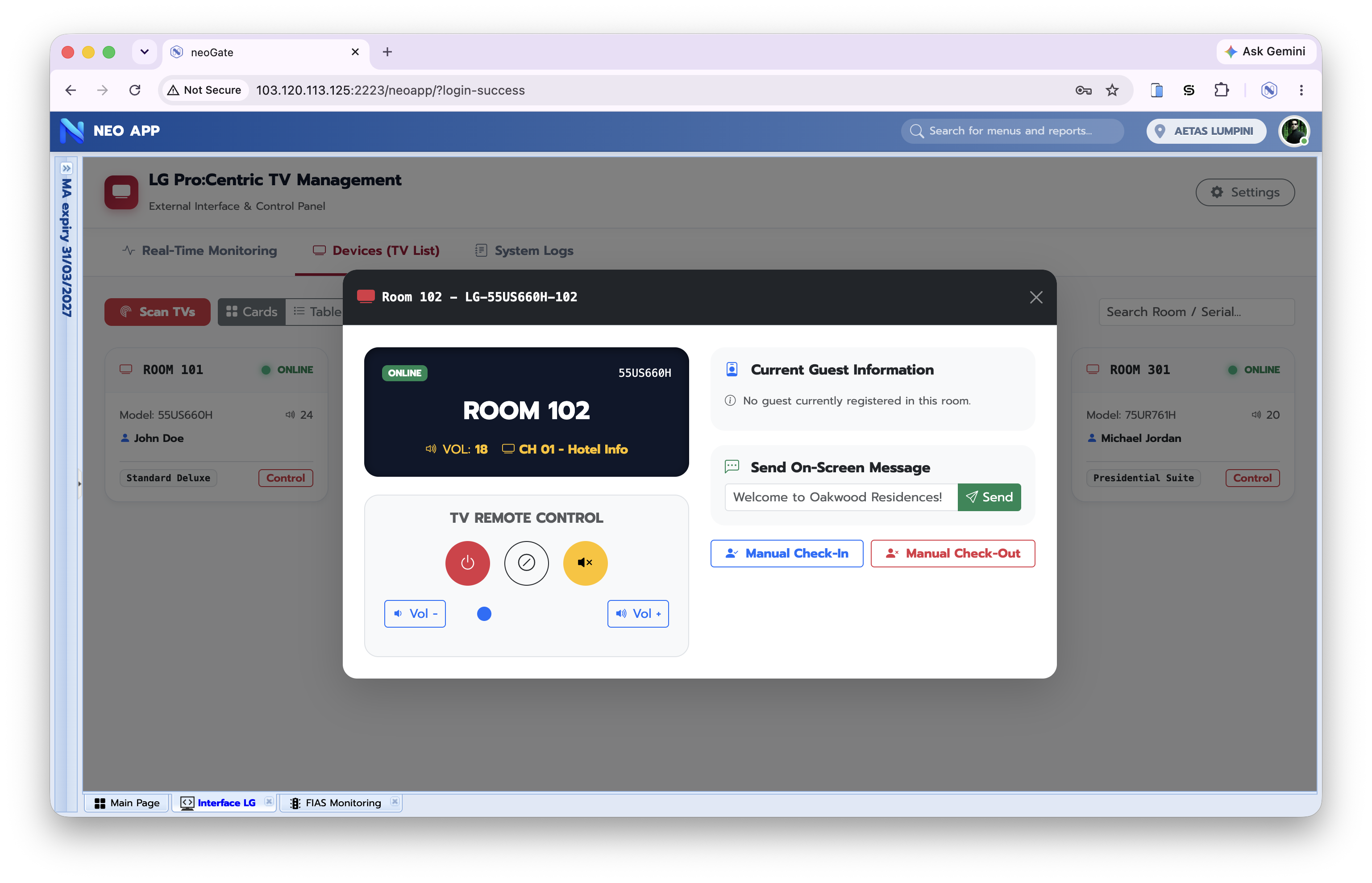Close the FIAS Monitoring bottom tab
Image resolution: width=1372 pixels, height=883 pixels.
pyautogui.click(x=394, y=801)
